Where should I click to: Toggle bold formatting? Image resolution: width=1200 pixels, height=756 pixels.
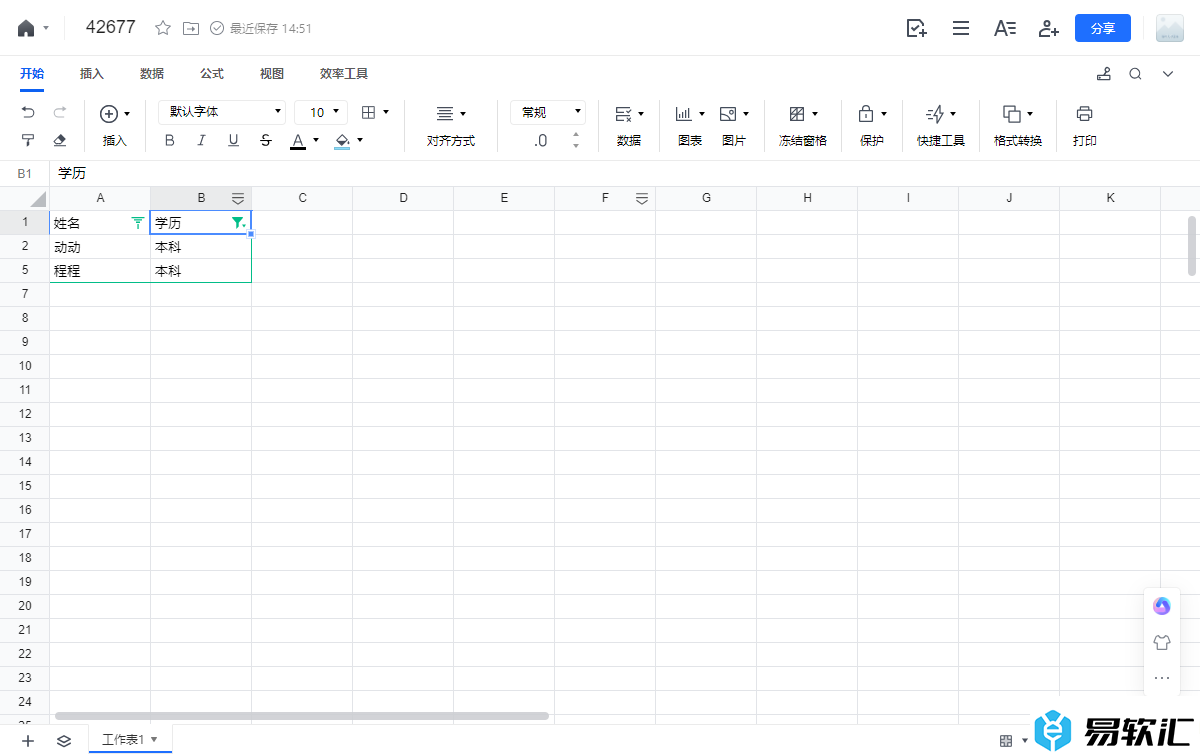169,141
